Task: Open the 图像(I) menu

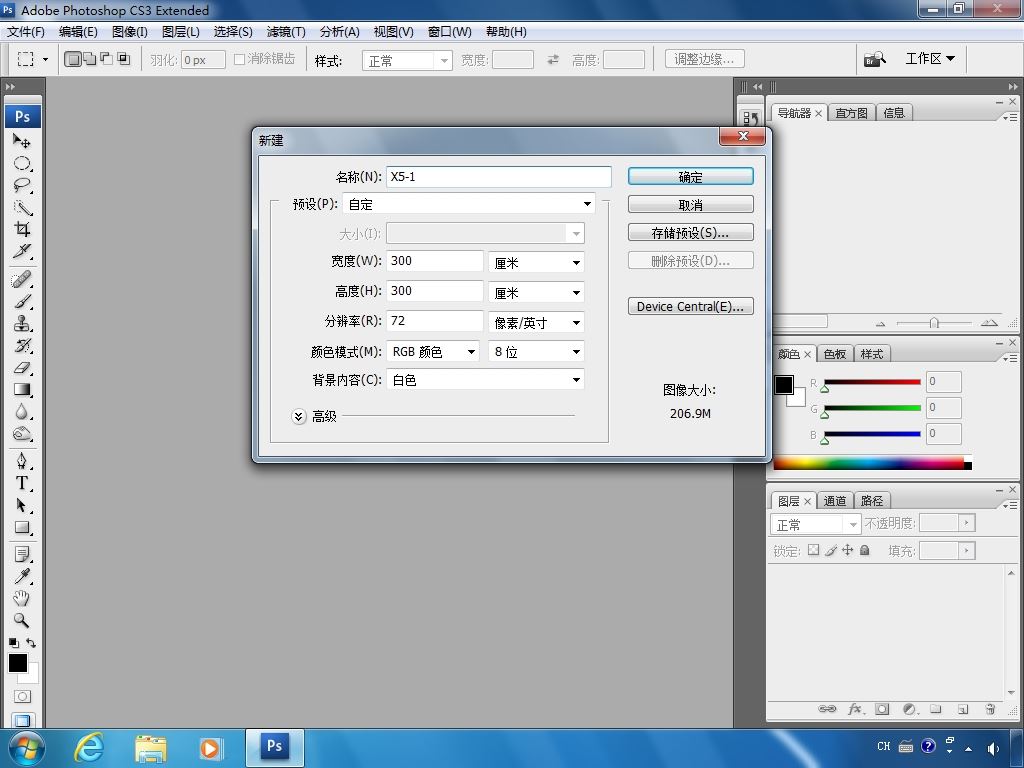Action: coord(130,31)
